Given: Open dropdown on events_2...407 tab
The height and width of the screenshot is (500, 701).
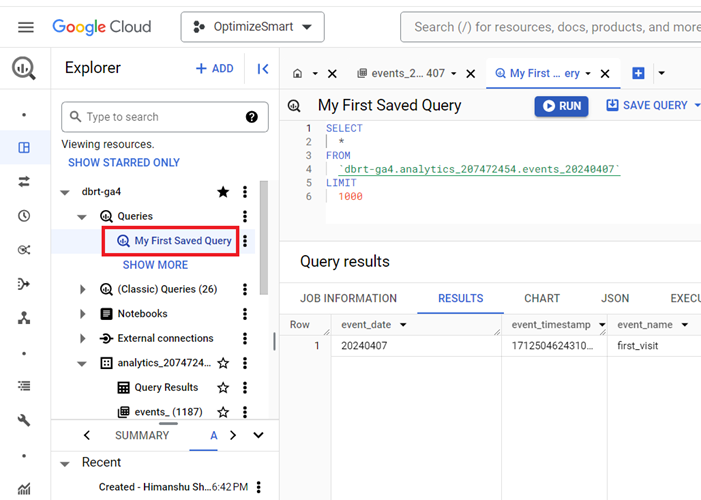Looking at the screenshot, I should click(x=453, y=74).
